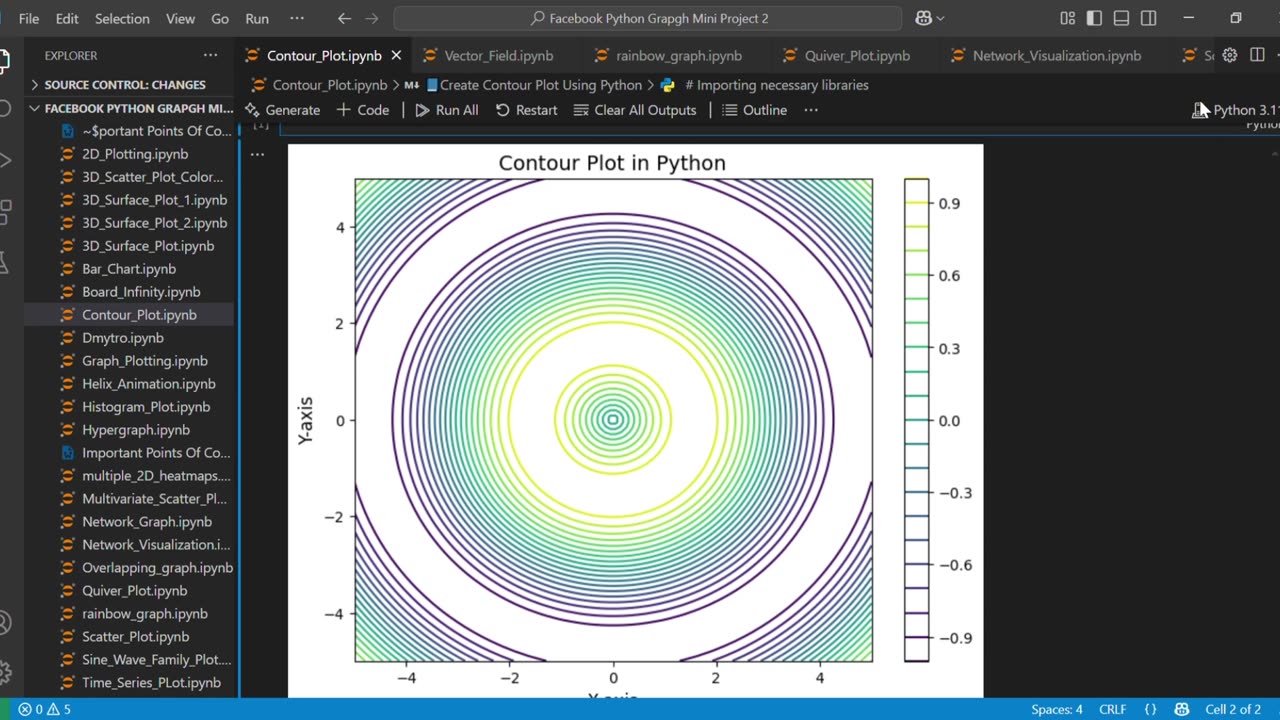
Task: Open 2D_Plotting.ipynb in the Explorer
Action: point(135,154)
